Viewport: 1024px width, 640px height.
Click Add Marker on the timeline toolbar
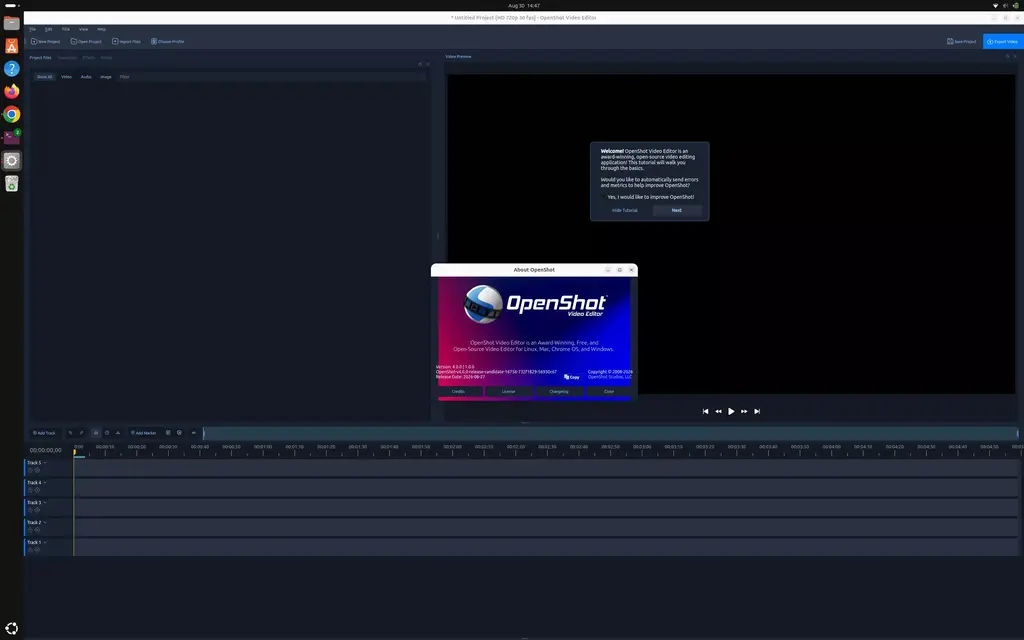click(144, 433)
